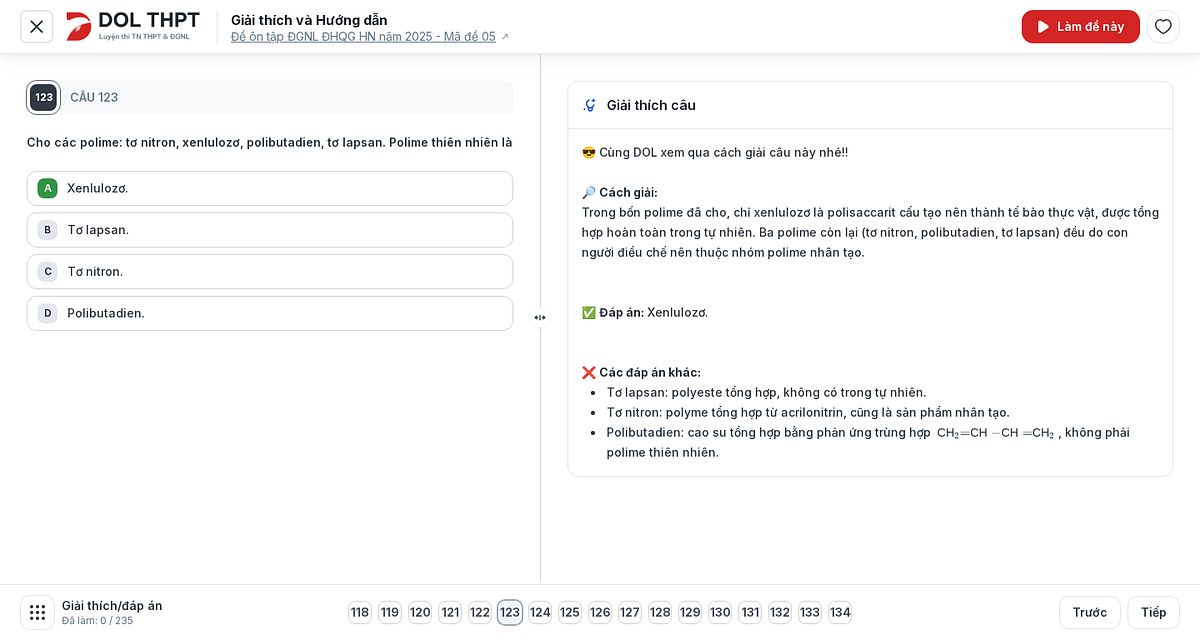
Task: Jump to question 124
Action: pyautogui.click(x=540, y=612)
